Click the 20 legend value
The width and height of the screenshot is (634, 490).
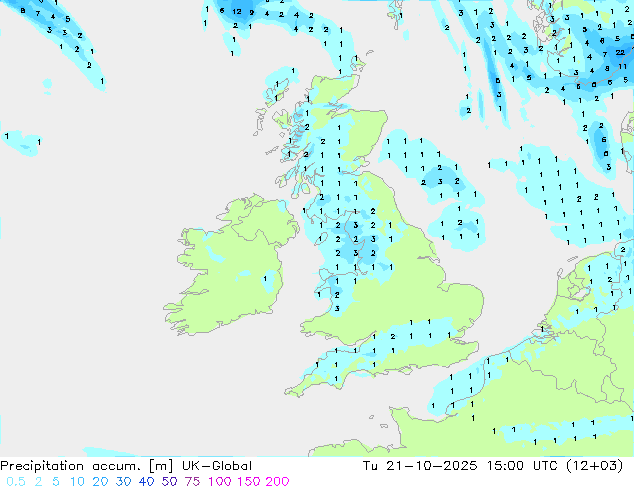[x=100, y=482]
